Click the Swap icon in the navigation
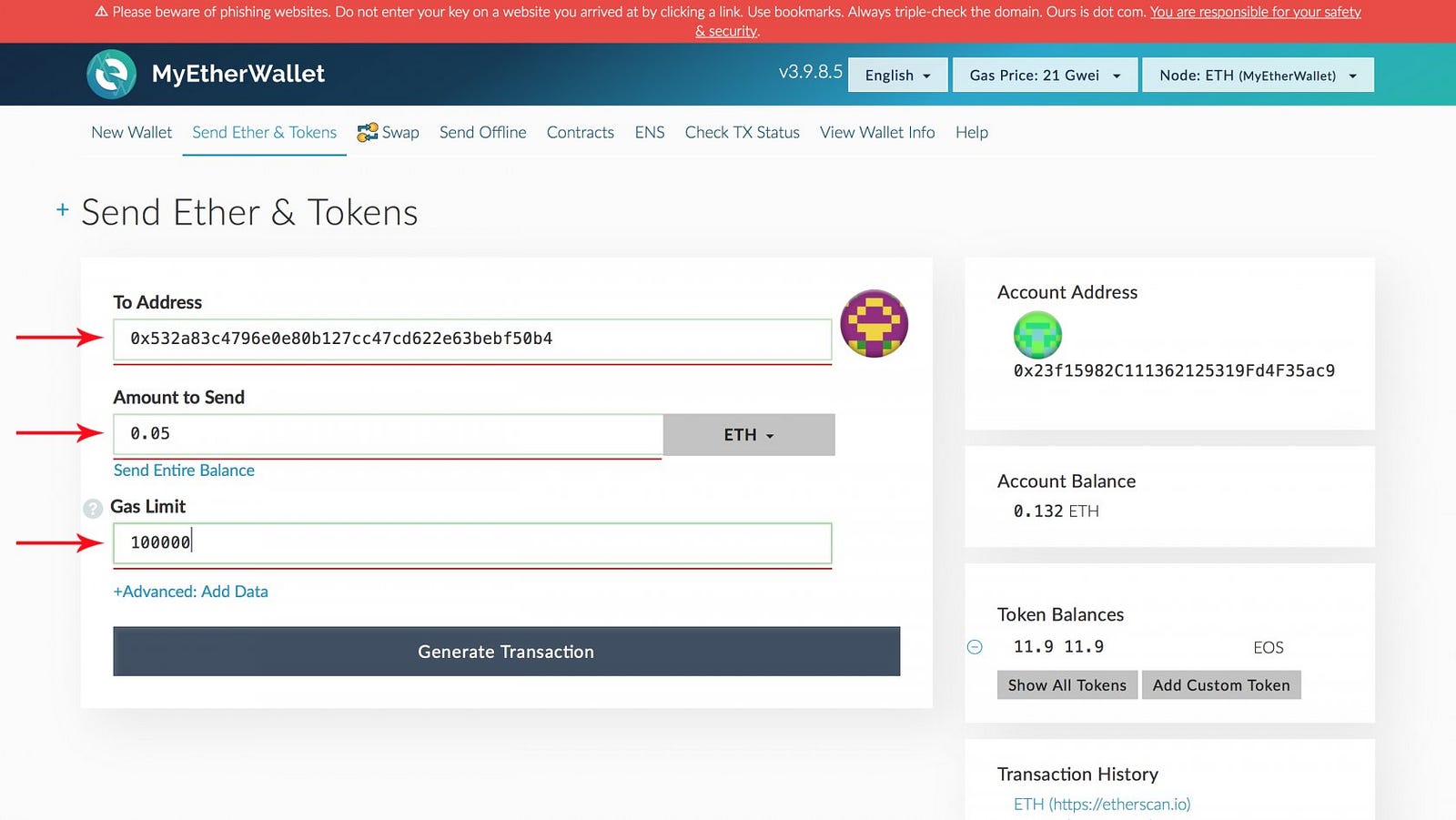Viewport: 1456px width, 820px height. 368,133
